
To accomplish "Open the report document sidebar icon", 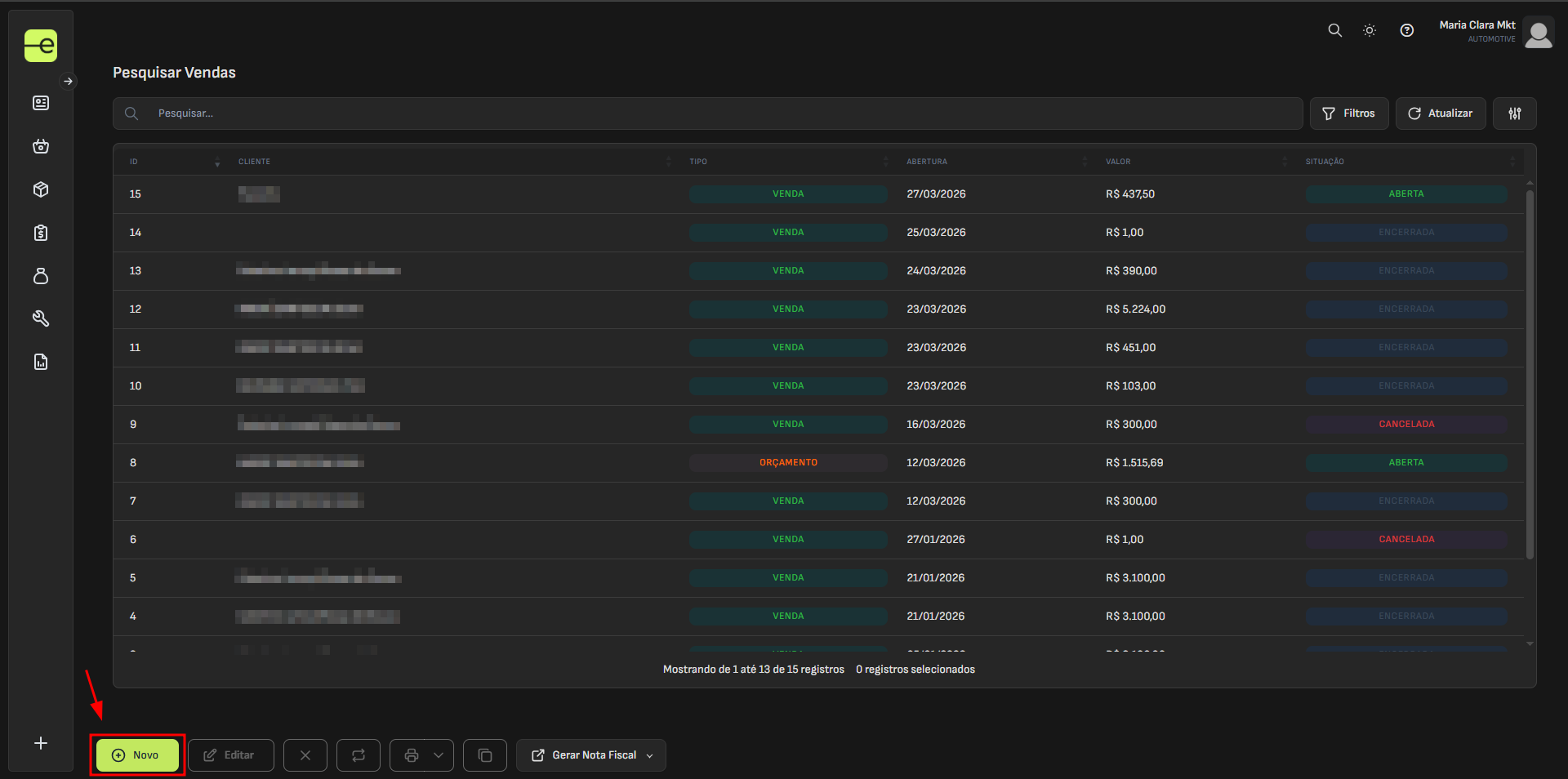I will (41, 362).
